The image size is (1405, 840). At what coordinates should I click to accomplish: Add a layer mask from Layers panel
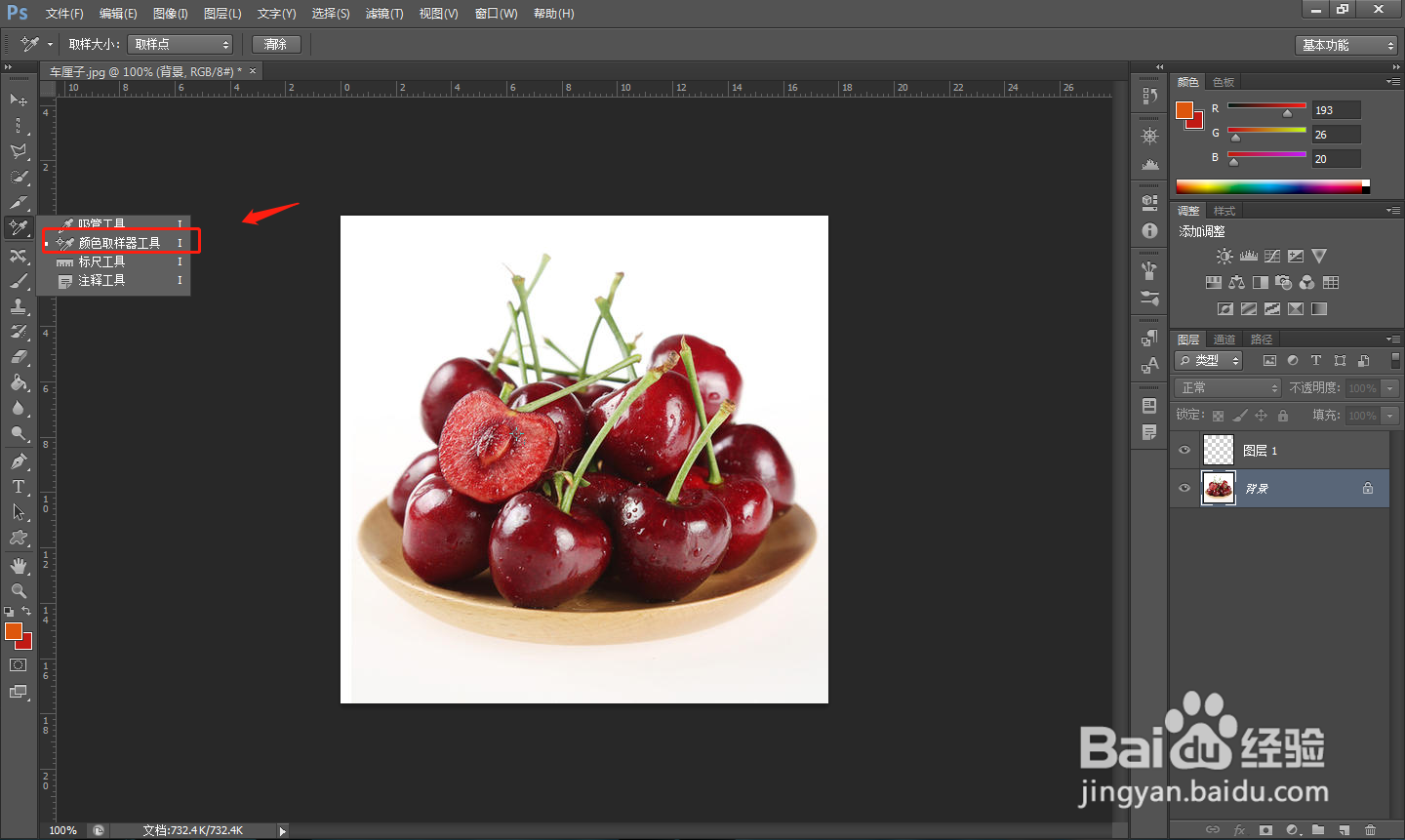pyautogui.click(x=1265, y=830)
